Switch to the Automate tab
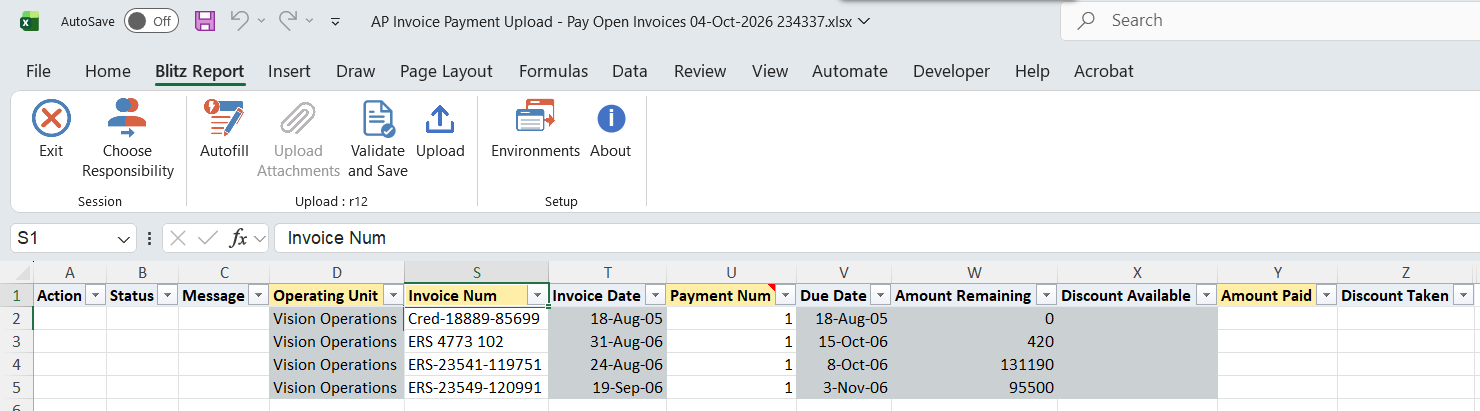The image size is (1480, 411). point(850,71)
